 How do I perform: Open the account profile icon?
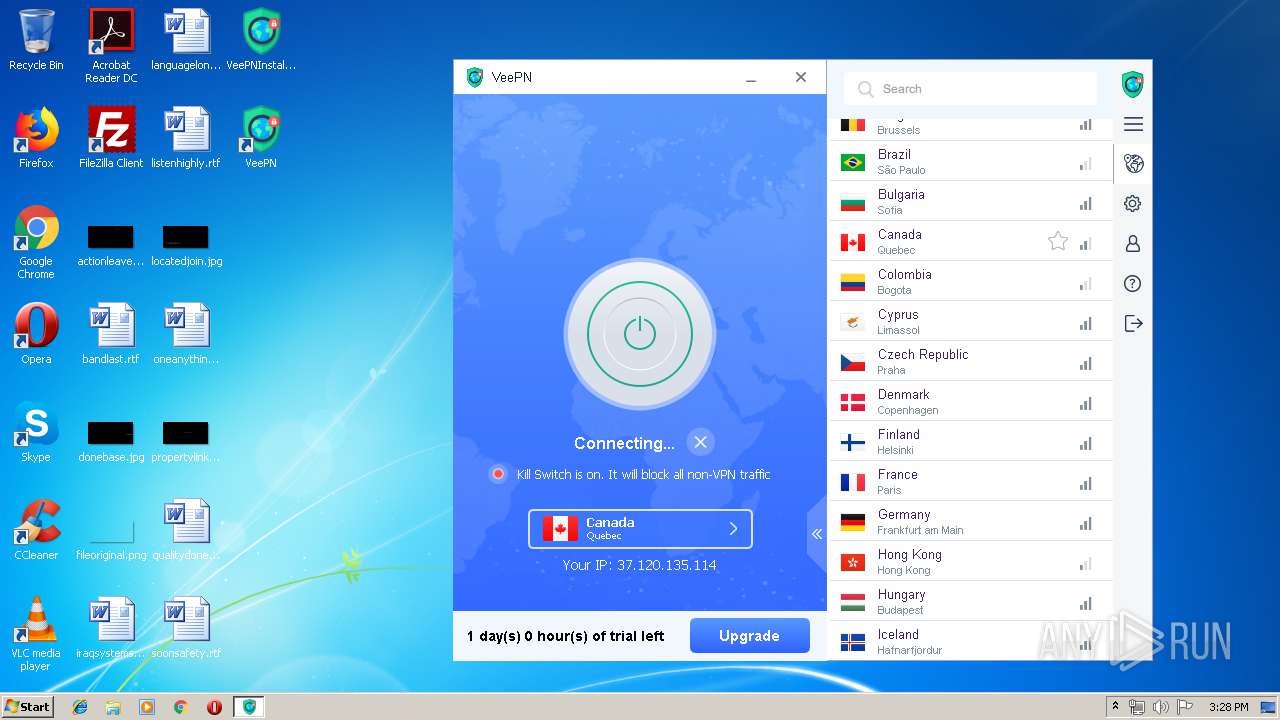(1133, 243)
